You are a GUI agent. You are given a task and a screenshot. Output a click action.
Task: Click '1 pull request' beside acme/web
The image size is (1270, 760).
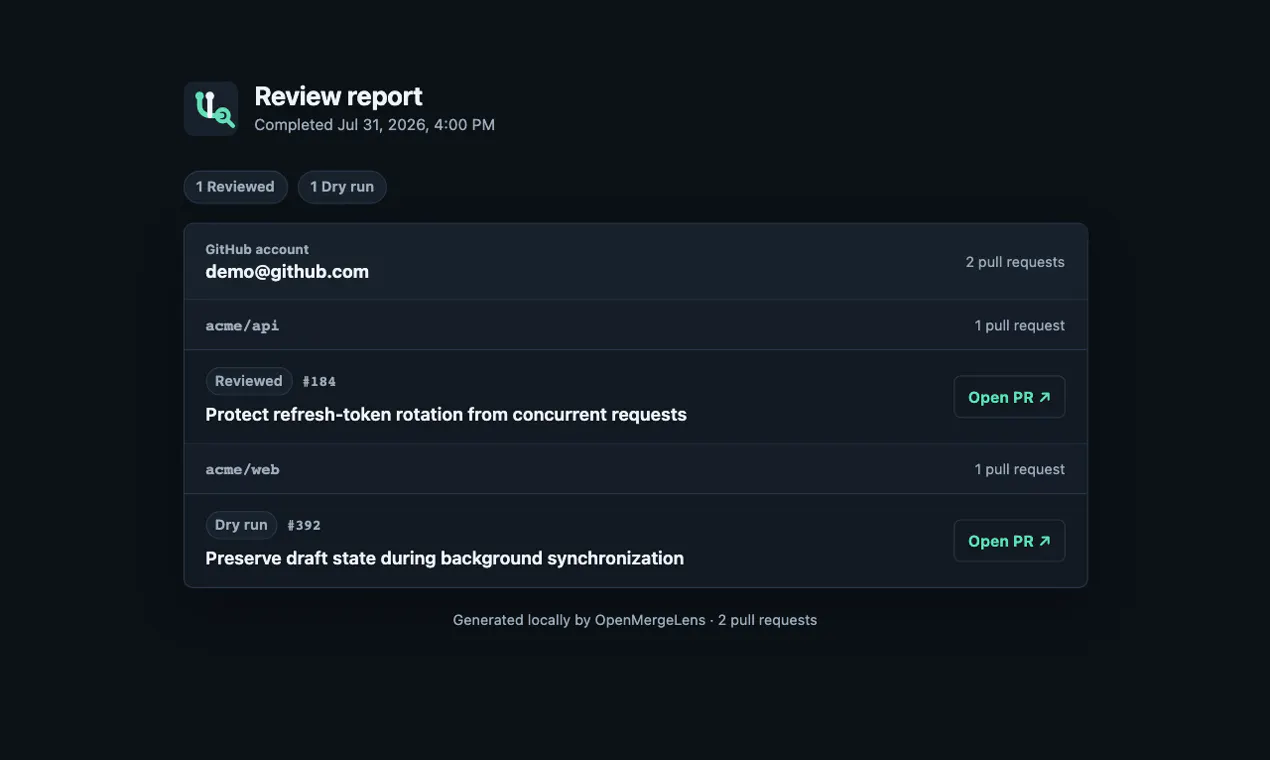(x=1020, y=470)
